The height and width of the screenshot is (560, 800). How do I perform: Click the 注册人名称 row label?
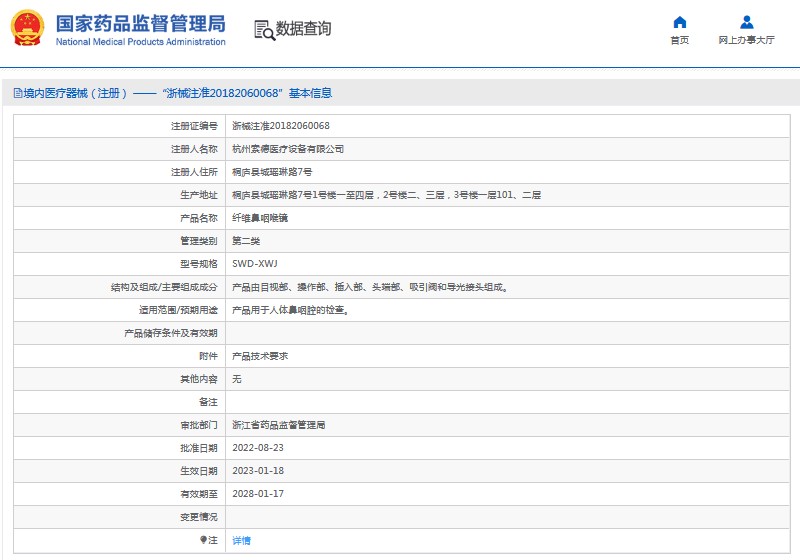click(x=194, y=149)
